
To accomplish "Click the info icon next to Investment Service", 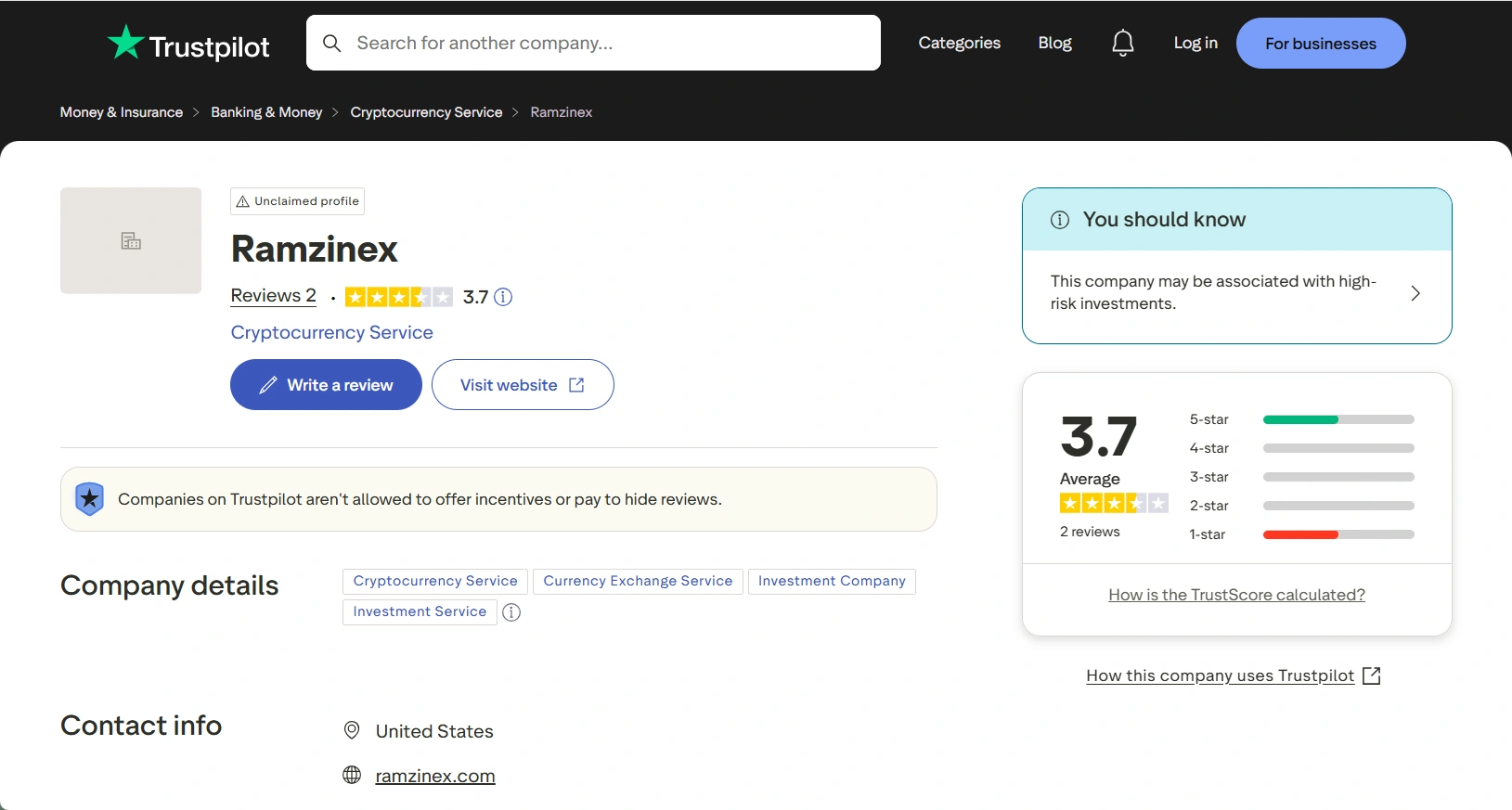I will [x=511, y=612].
